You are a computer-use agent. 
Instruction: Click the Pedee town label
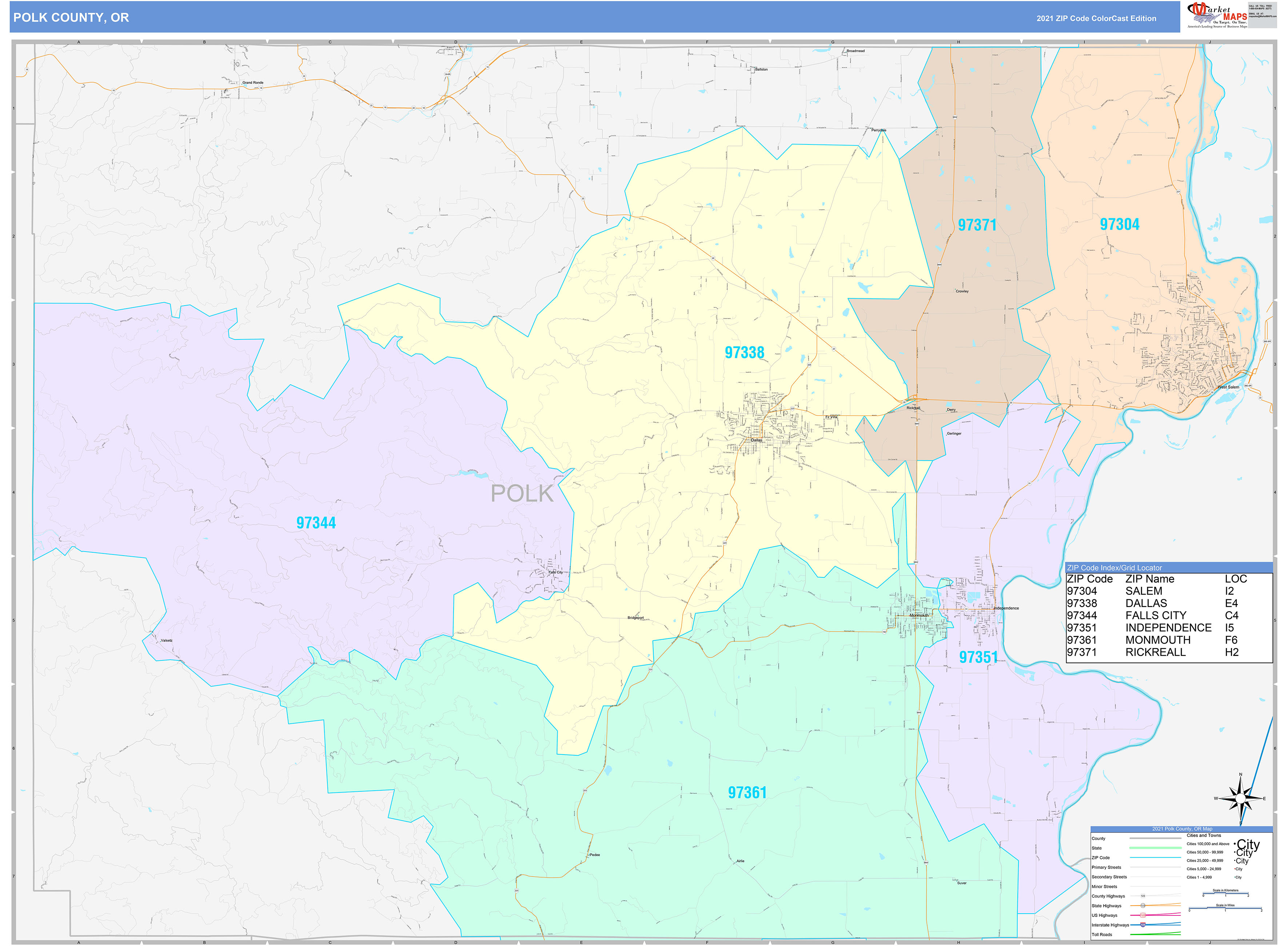point(595,855)
